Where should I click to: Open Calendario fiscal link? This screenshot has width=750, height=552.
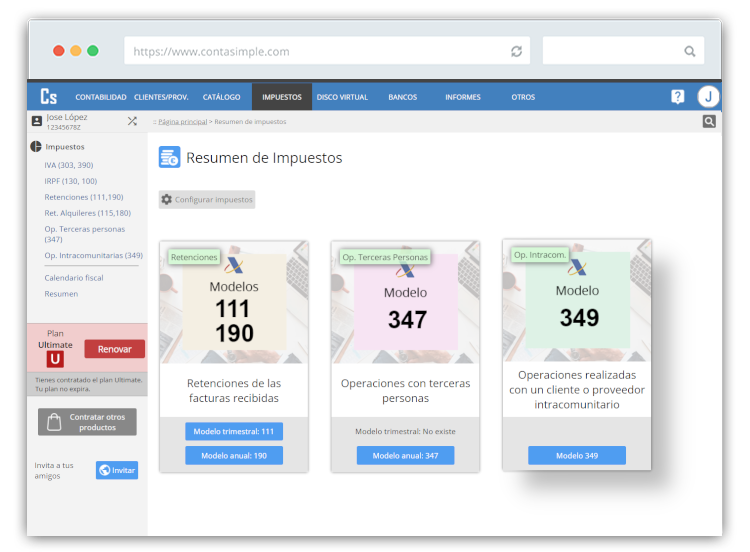point(73,278)
